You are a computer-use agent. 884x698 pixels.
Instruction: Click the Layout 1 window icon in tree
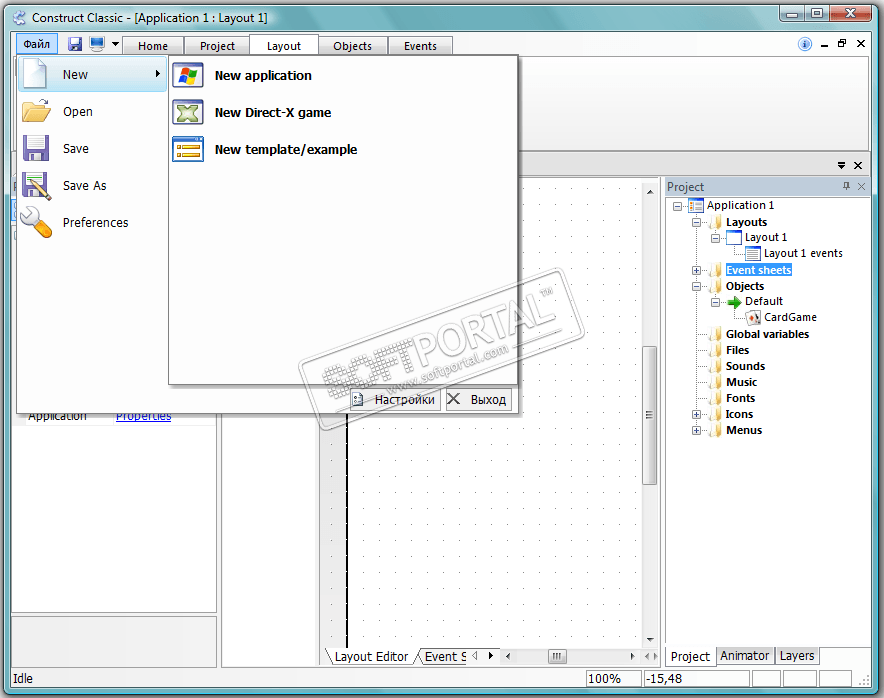point(733,238)
